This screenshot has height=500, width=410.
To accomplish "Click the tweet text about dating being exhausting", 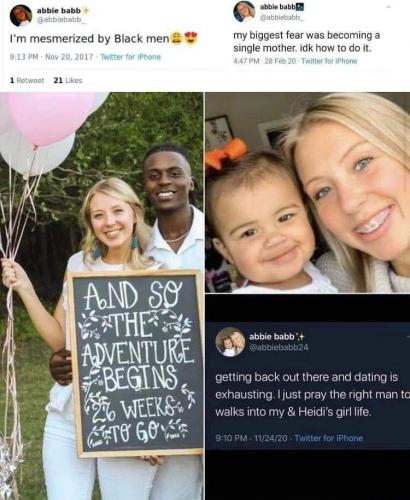I will (x=313, y=395).
